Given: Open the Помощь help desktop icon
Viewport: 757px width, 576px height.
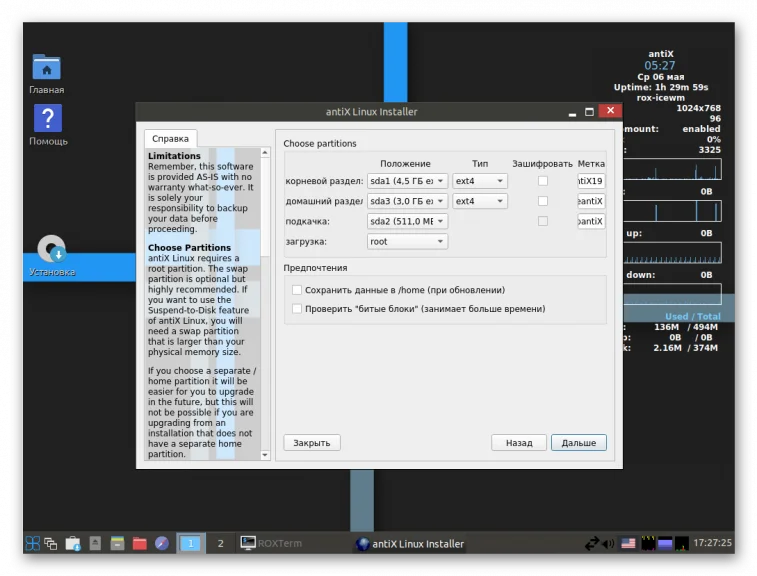Looking at the screenshot, I should tap(47, 119).
